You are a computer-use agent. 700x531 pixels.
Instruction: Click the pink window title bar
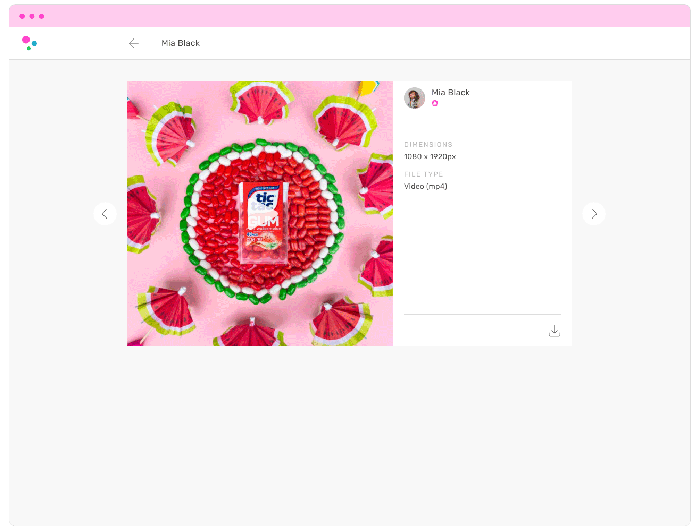click(x=350, y=16)
